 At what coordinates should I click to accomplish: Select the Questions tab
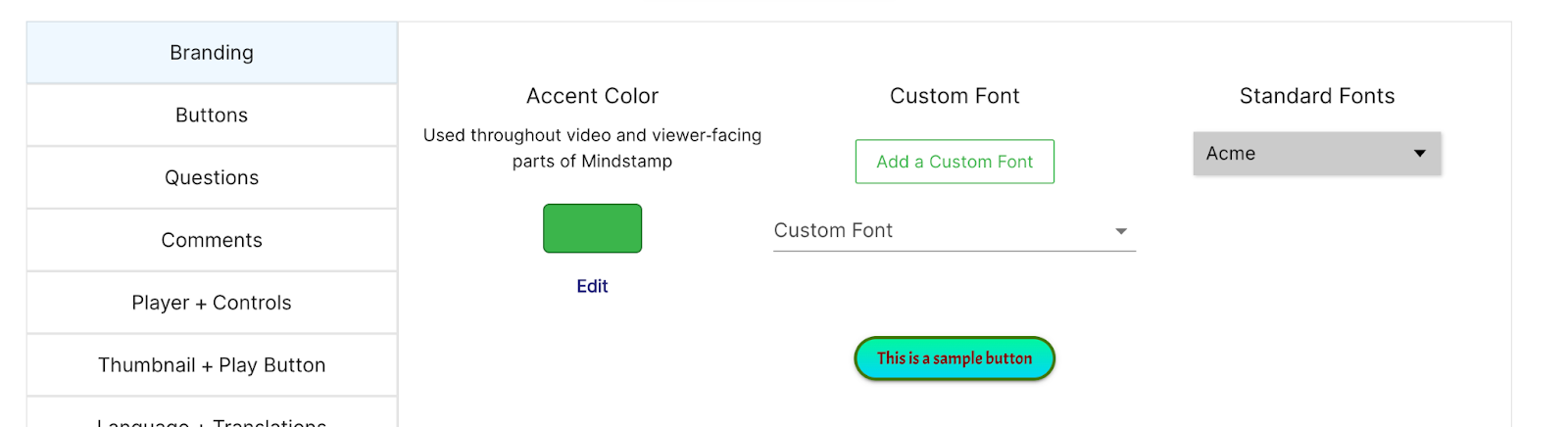click(x=212, y=178)
